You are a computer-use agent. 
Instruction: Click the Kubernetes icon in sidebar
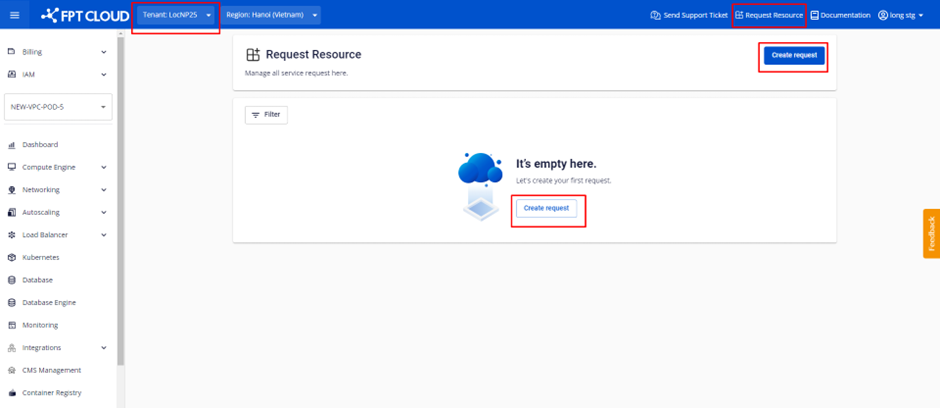12,257
